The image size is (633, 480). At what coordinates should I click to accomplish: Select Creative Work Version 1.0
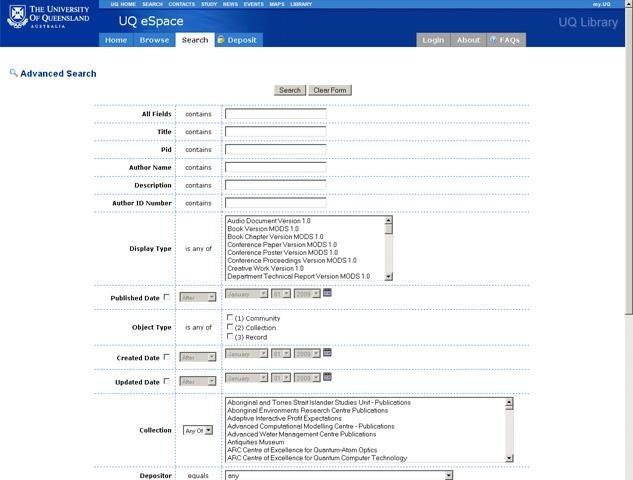point(265,268)
